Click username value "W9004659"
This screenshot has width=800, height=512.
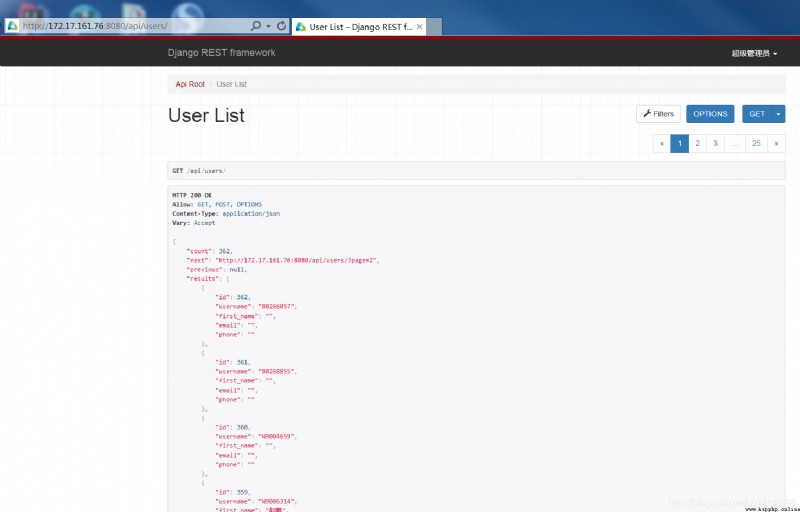(x=277, y=437)
